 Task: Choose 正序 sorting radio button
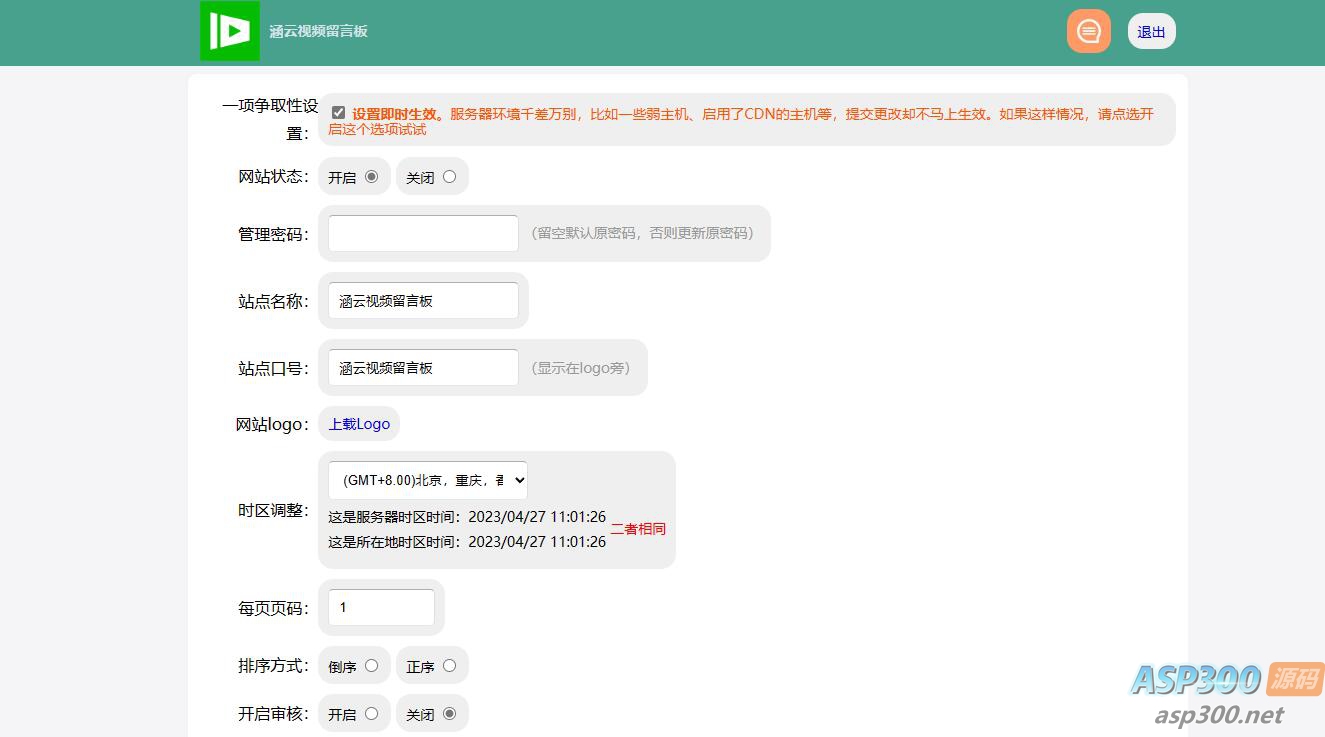(449, 665)
